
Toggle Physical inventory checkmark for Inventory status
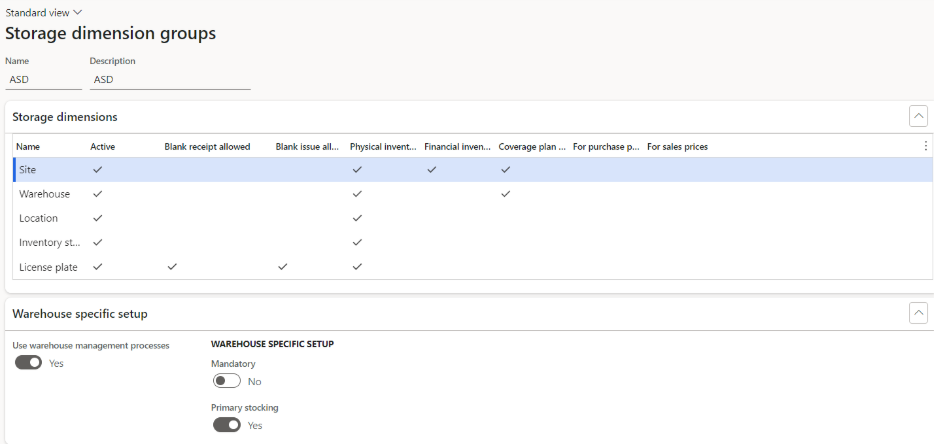point(357,242)
